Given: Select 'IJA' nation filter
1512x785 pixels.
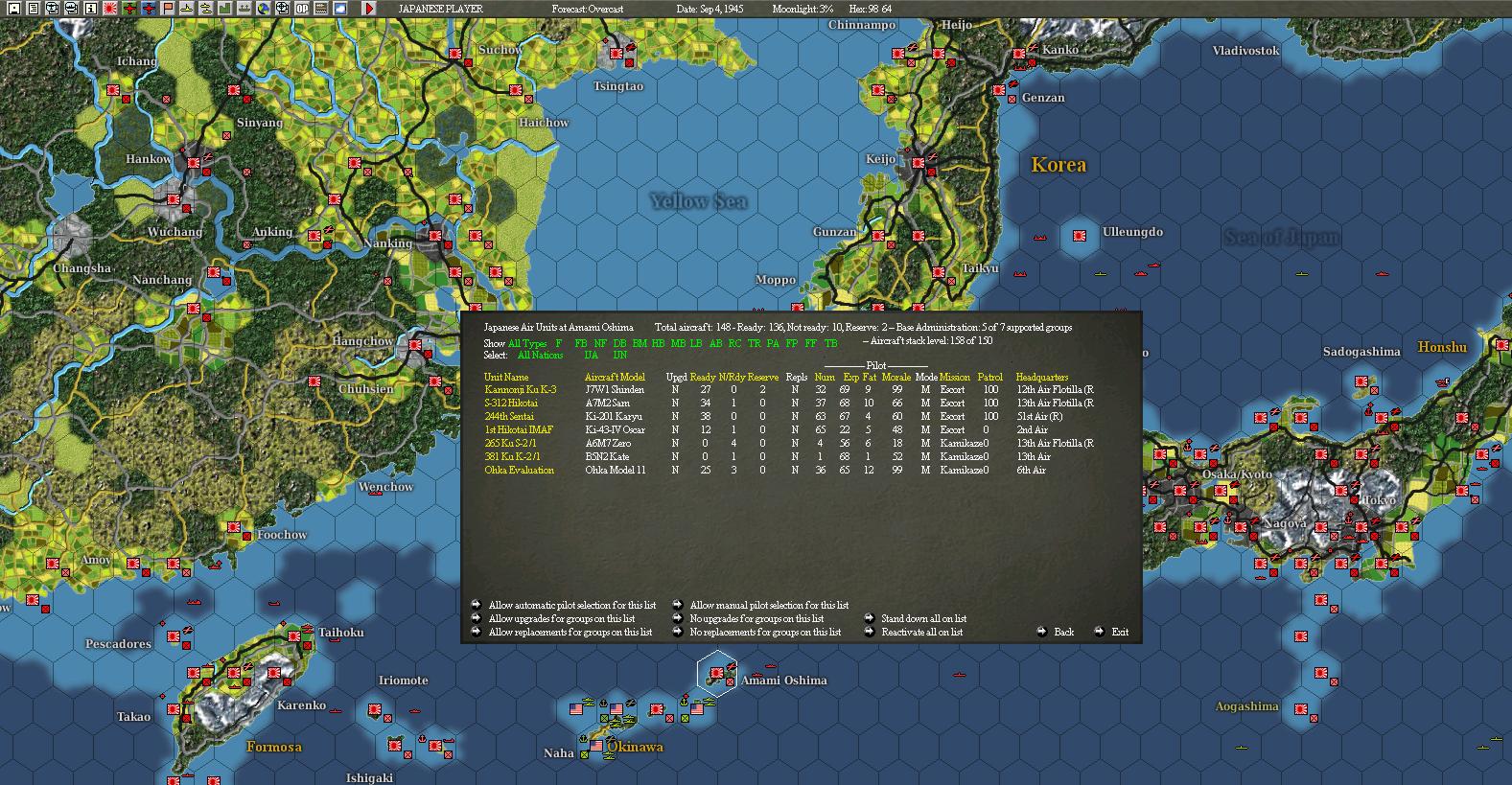Looking at the screenshot, I should click(592, 356).
